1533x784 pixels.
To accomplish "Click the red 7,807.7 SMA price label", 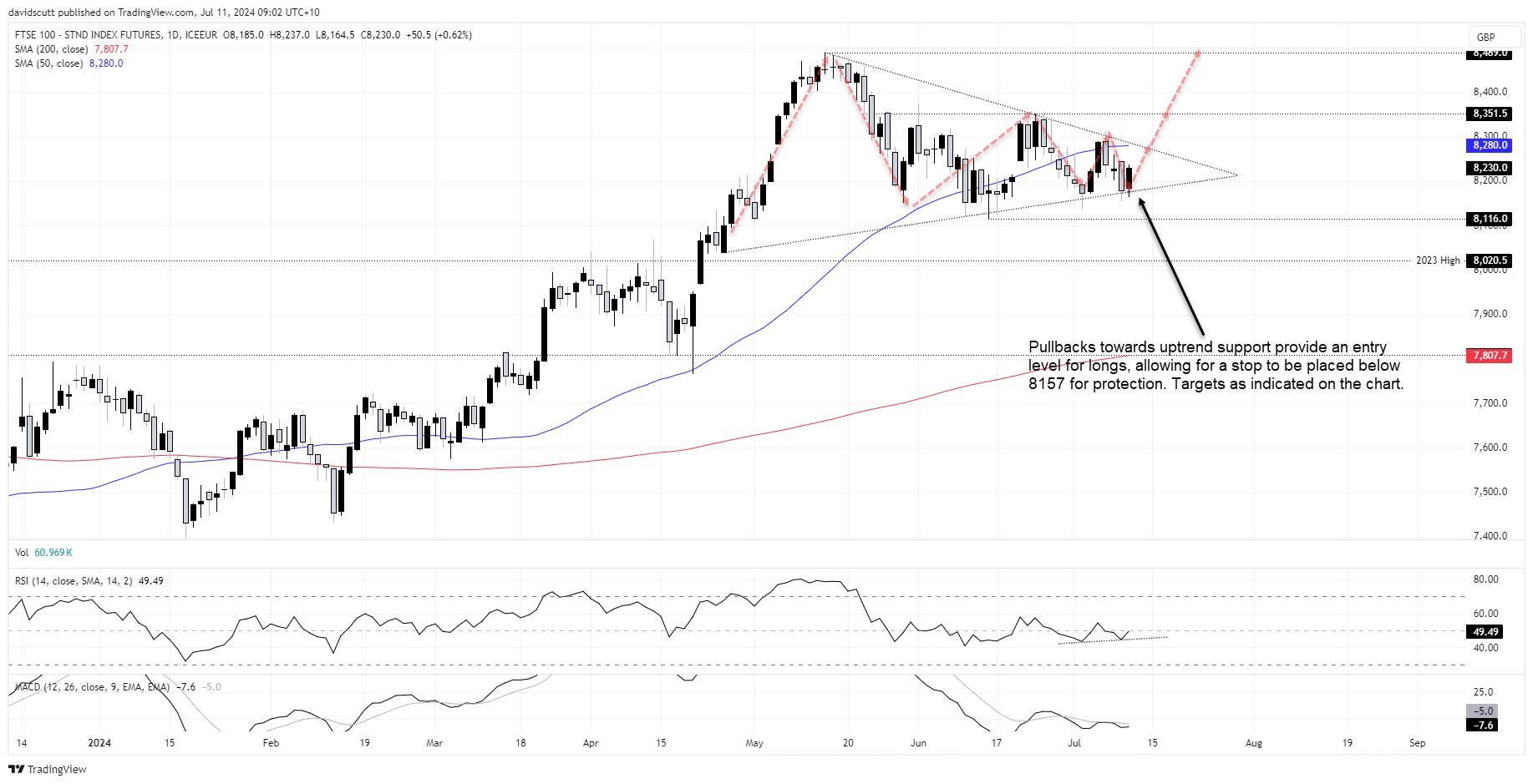I will point(1490,356).
